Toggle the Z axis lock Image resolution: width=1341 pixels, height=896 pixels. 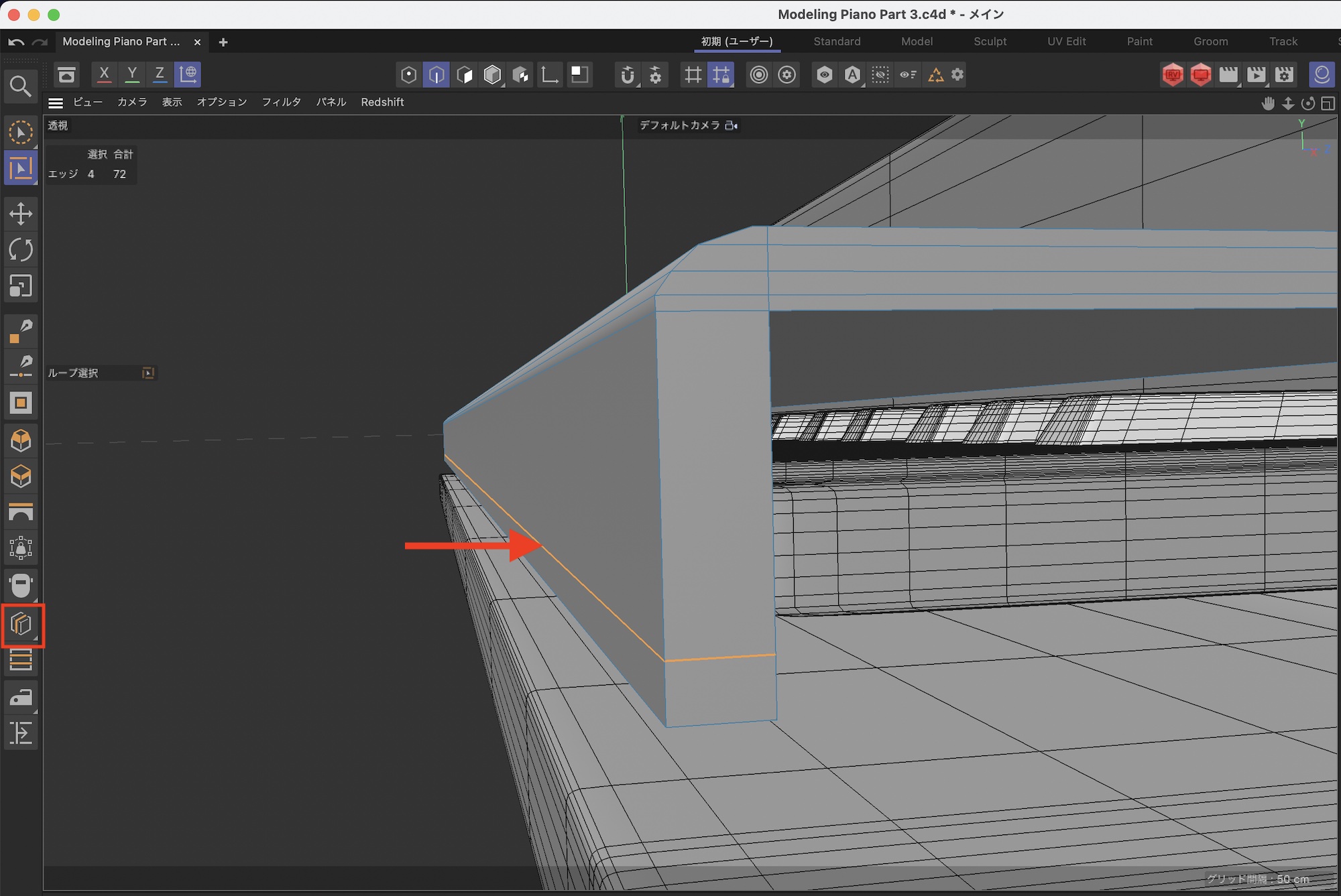[x=160, y=74]
